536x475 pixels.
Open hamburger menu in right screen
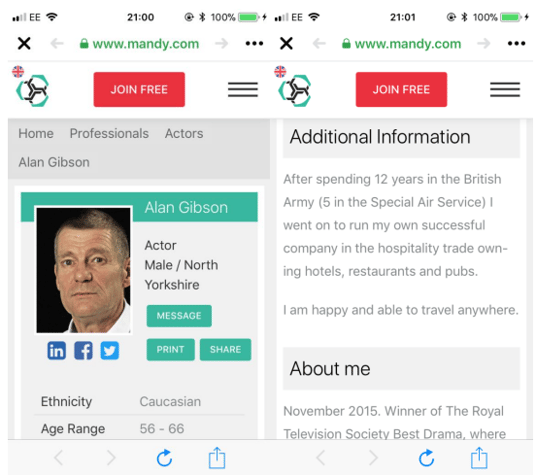pyautogui.click(x=505, y=90)
